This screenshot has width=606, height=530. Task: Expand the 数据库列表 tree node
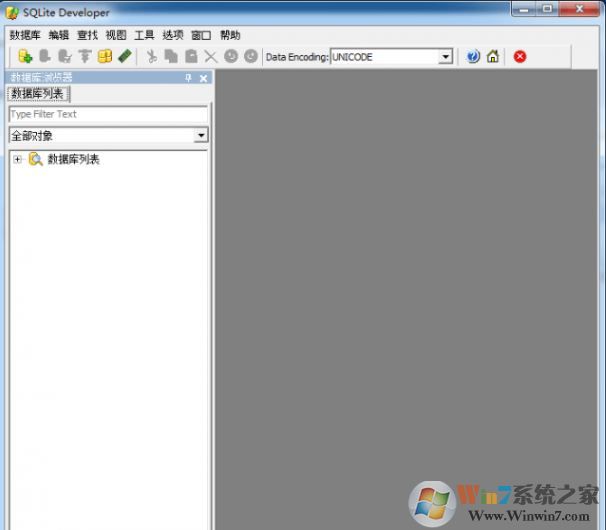click(17, 159)
